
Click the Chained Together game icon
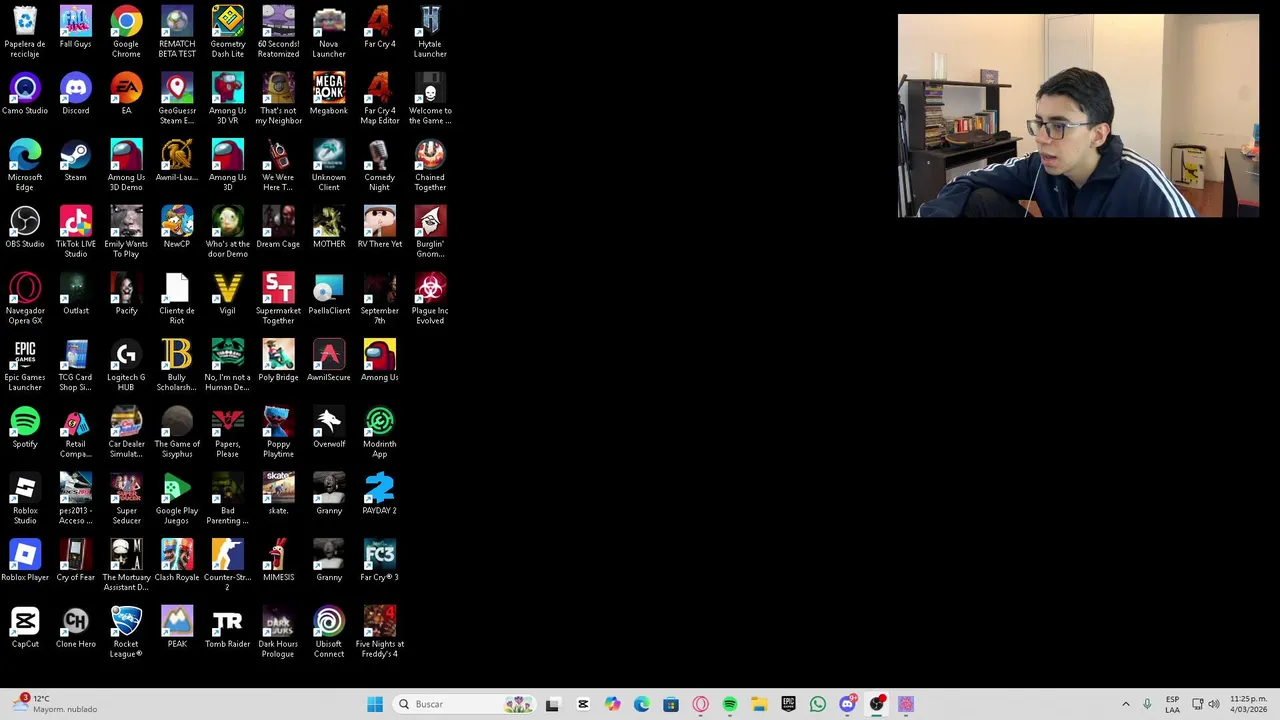pos(430,165)
